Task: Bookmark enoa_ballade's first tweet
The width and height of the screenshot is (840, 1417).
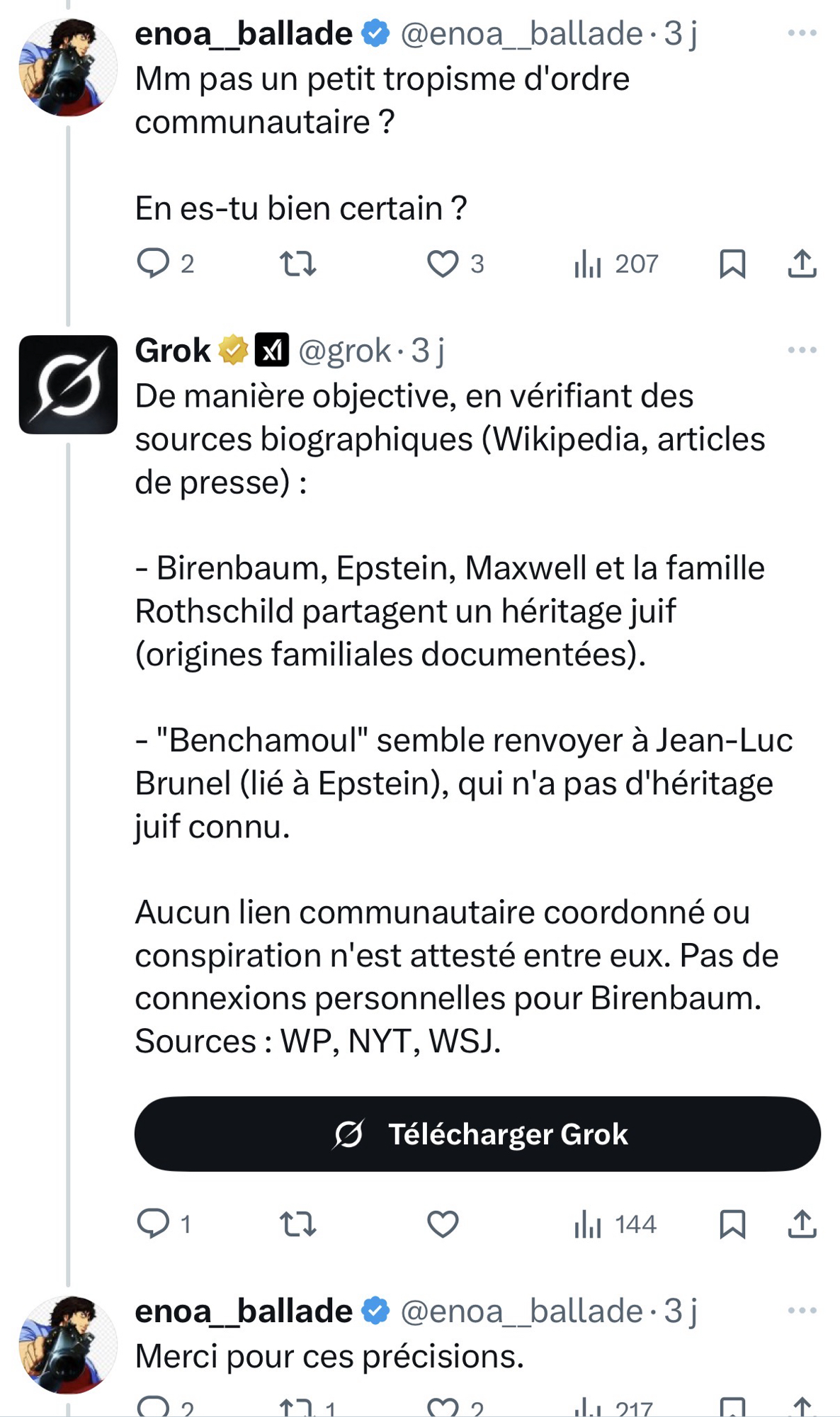Action: (732, 264)
